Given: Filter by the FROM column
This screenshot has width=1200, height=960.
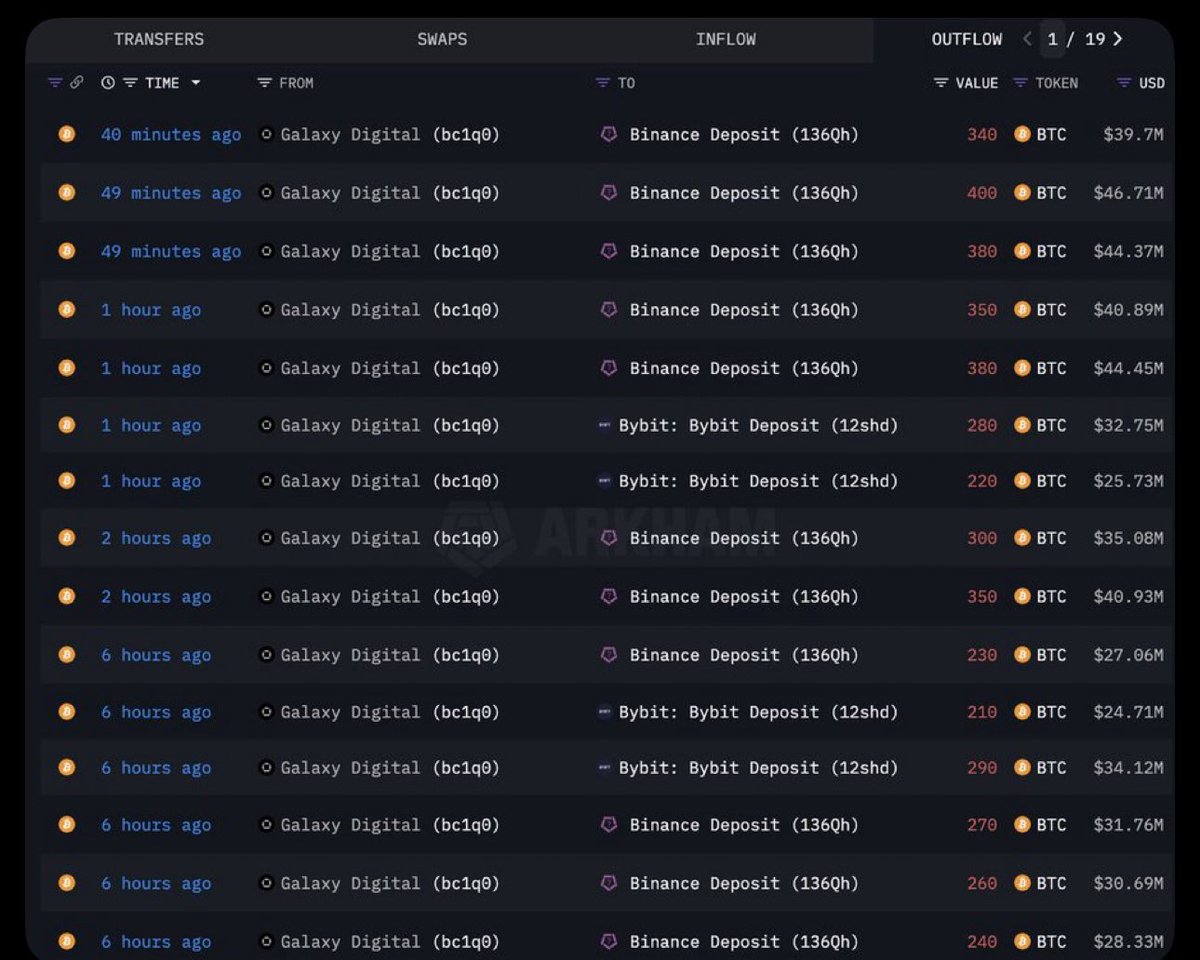Looking at the screenshot, I should pos(264,83).
